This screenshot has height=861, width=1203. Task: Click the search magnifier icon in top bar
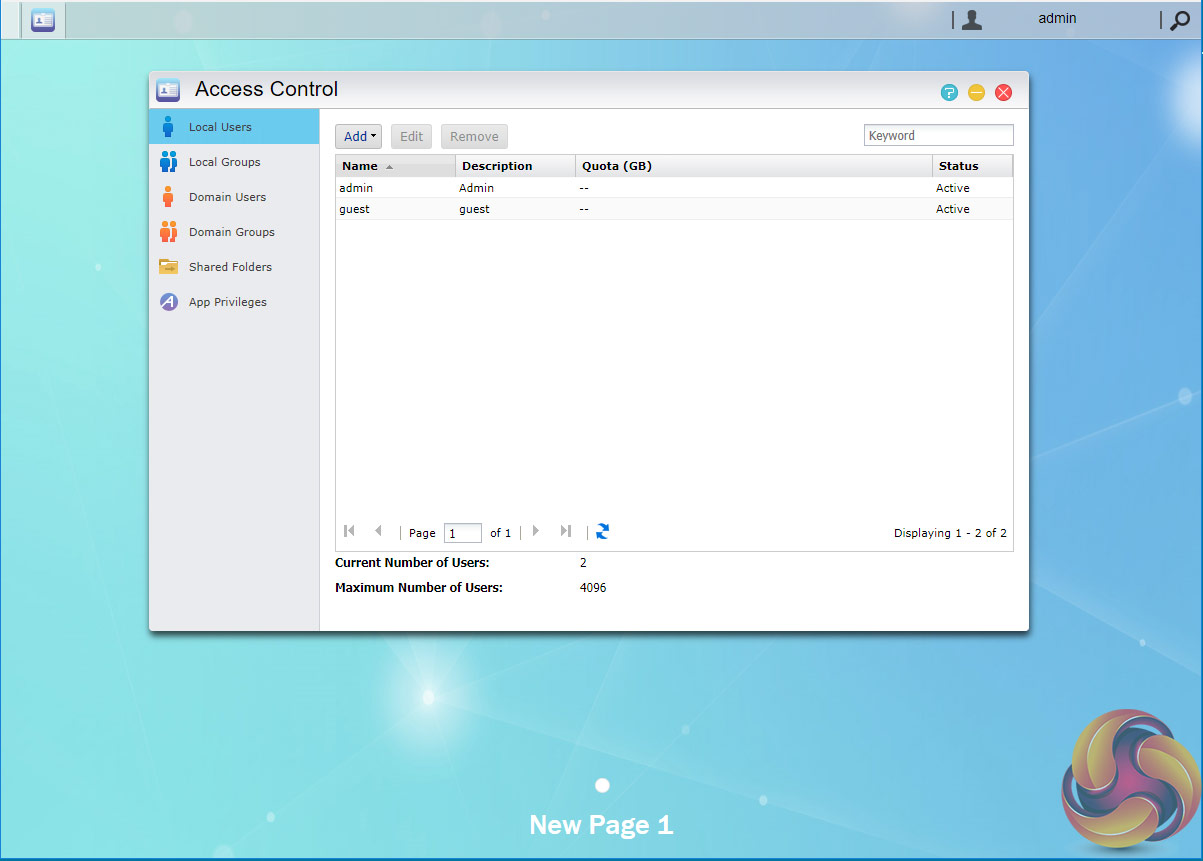pos(1180,20)
